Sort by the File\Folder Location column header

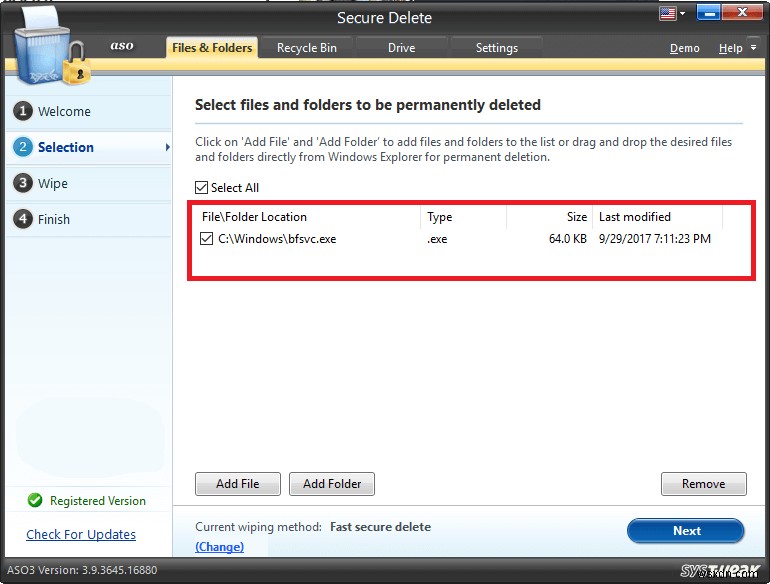point(308,217)
